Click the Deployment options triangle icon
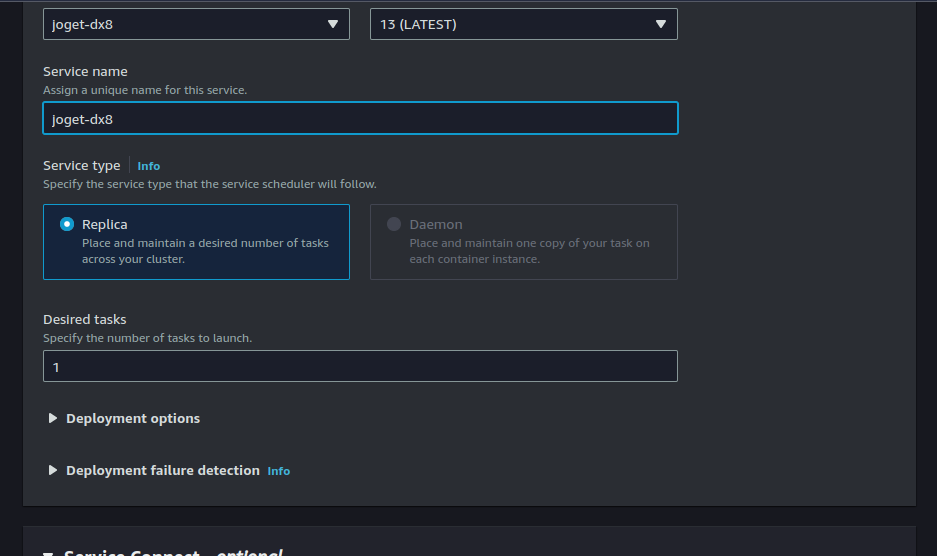 (53, 419)
